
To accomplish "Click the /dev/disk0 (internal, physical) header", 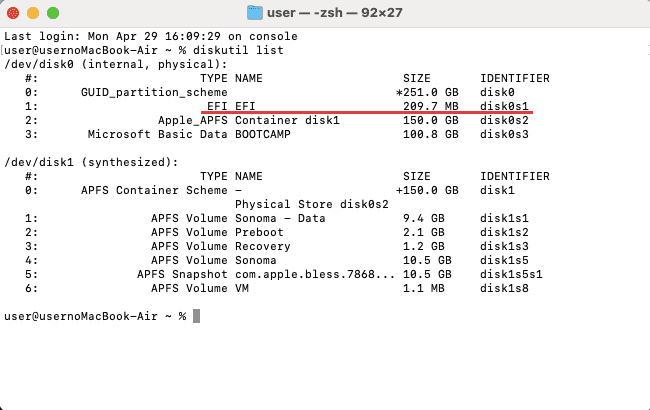I will tap(116, 65).
